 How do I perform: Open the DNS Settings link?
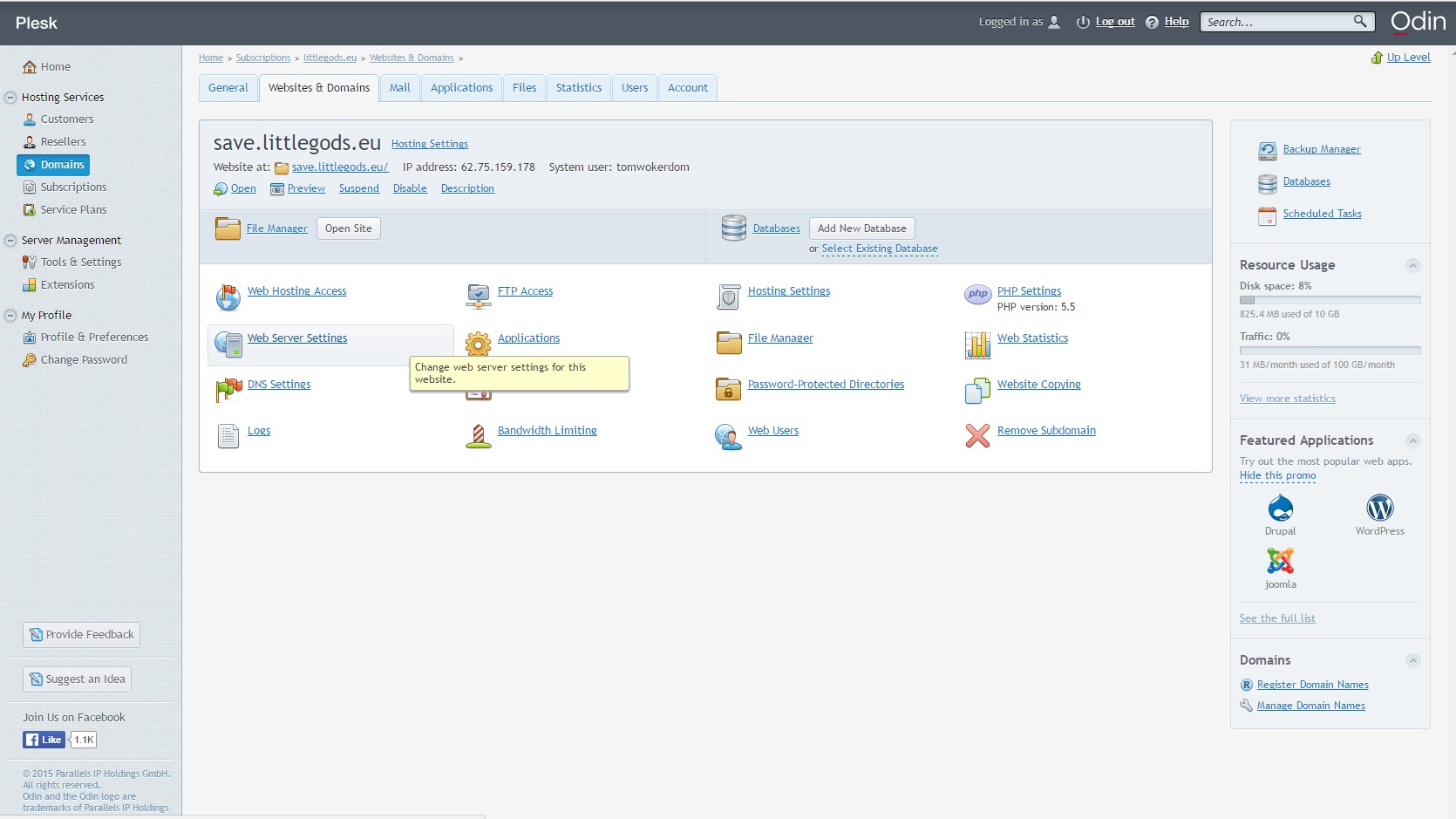[x=279, y=385]
